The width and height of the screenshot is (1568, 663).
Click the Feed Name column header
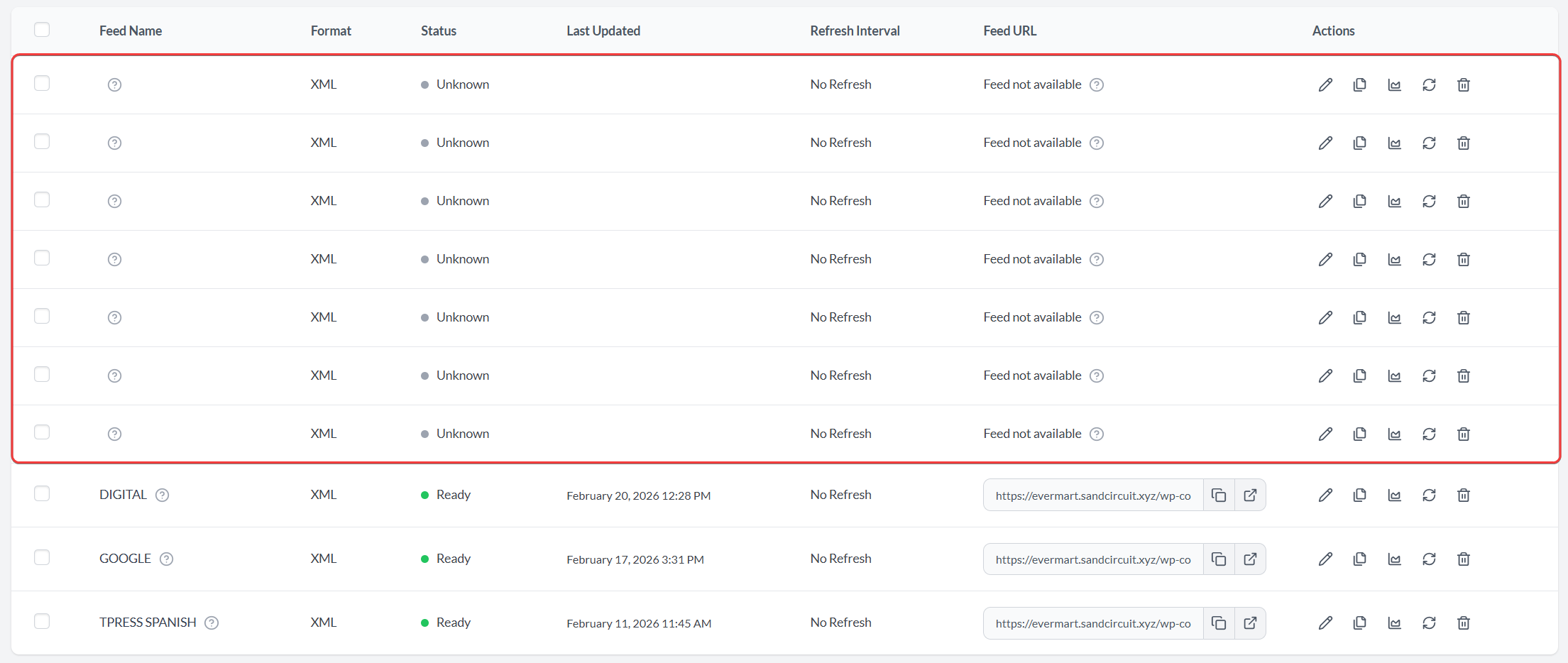[x=131, y=31]
